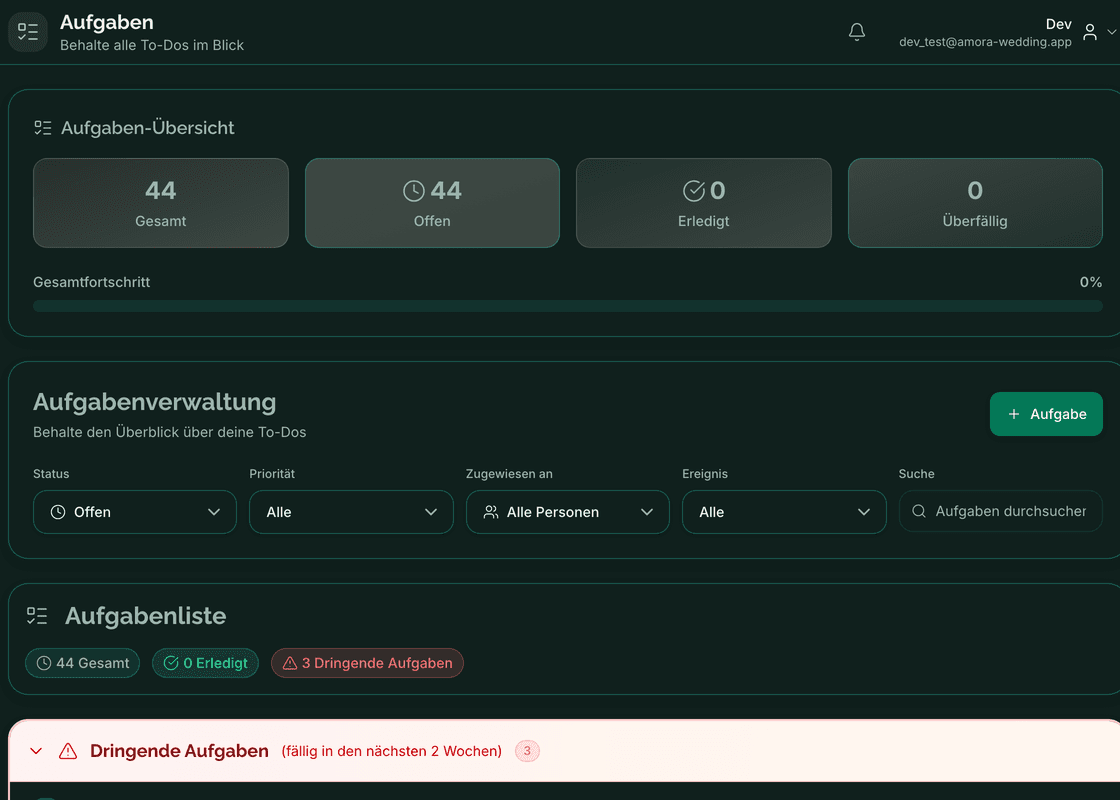Open the Status dropdown showing Offen
This screenshot has height=800, width=1120.
tap(135, 512)
